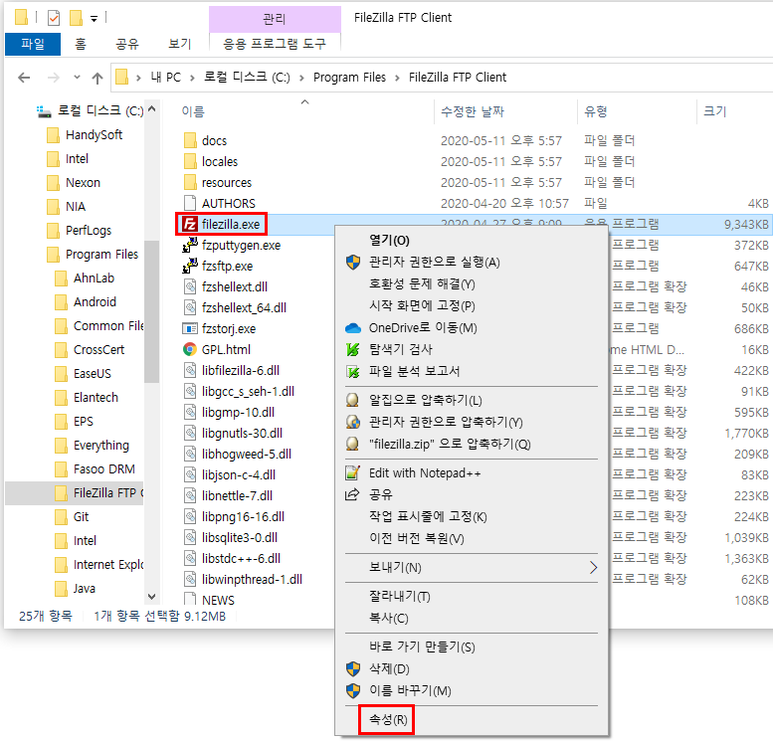This screenshot has width=773, height=742.
Task: Click the fzstorj.exe application icon
Action: [190, 329]
